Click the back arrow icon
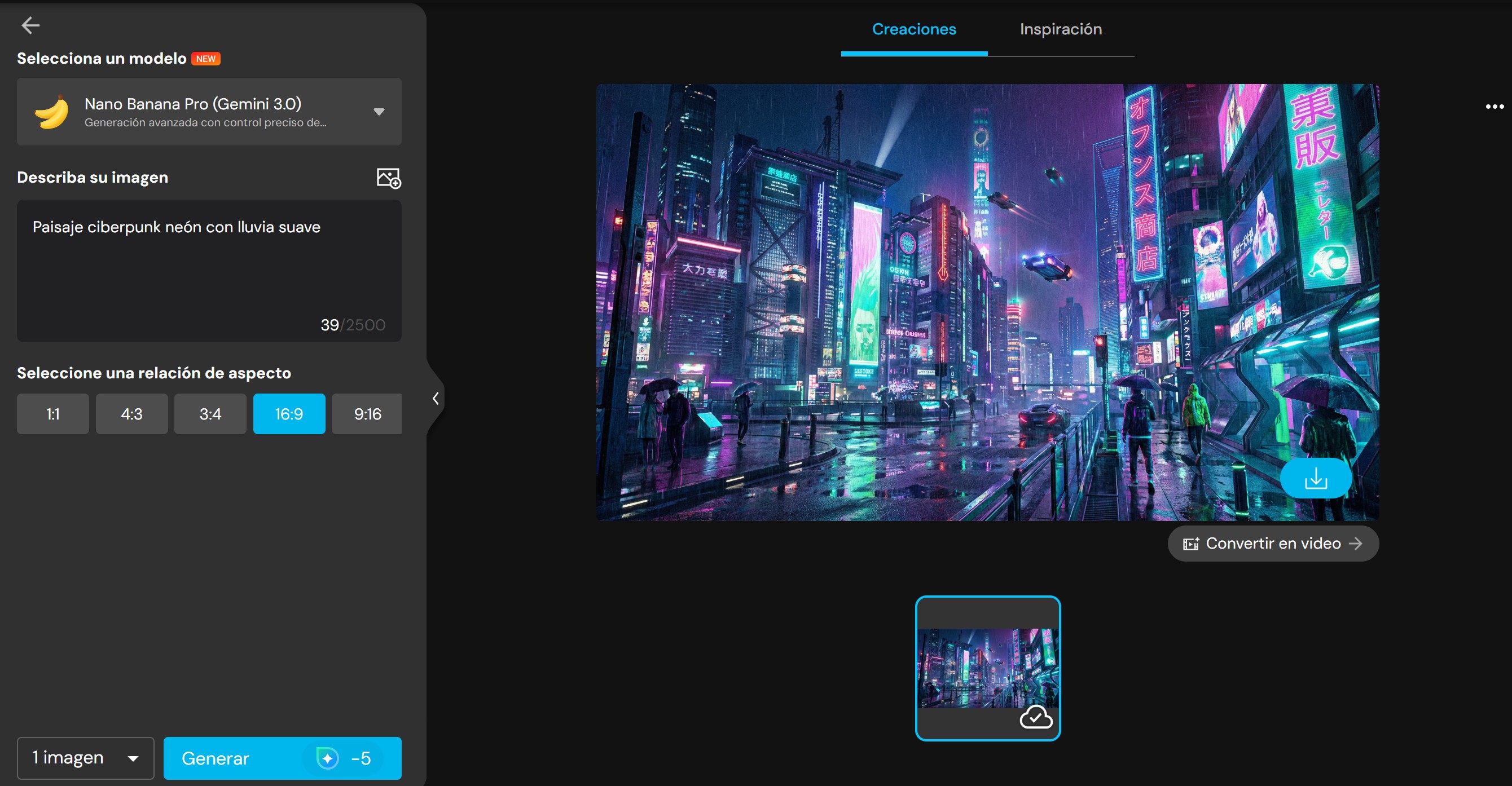This screenshot has width=1512, height=786. (x=30, y=25)
